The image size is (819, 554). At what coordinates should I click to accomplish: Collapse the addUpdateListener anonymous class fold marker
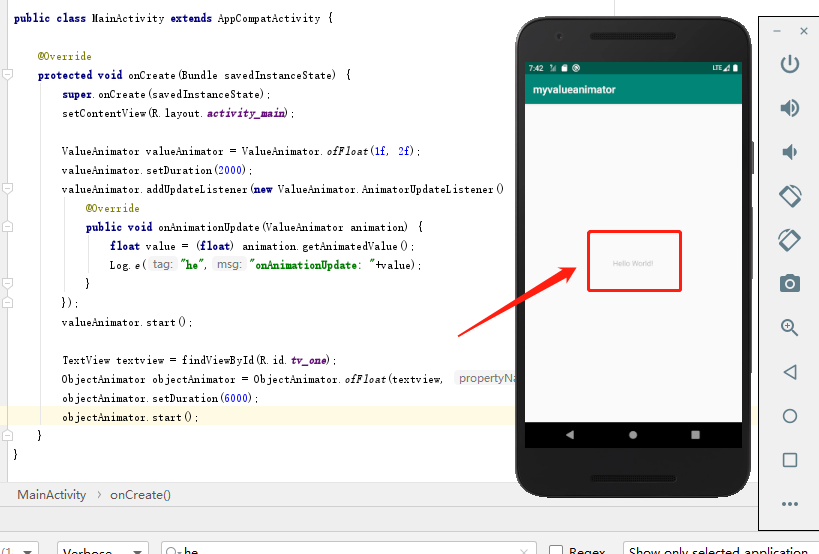(7, 188)
